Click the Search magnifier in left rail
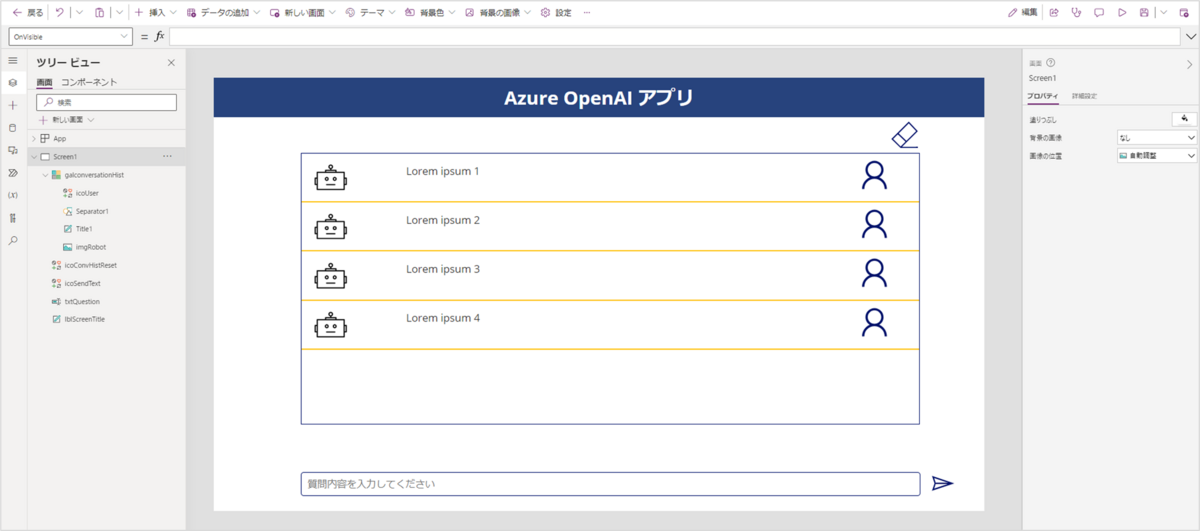This screenshot has width=1200, height=531. 12,240
